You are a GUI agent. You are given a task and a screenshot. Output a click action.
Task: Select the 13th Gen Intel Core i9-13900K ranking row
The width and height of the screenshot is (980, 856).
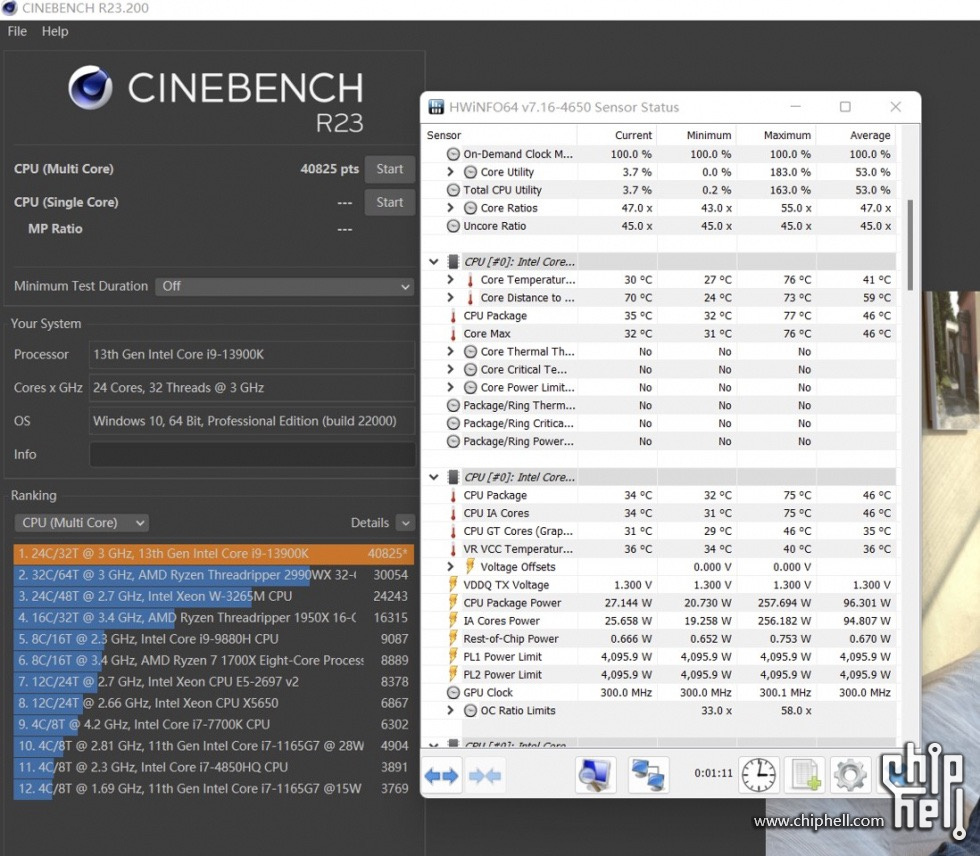(x=213, y=554)
